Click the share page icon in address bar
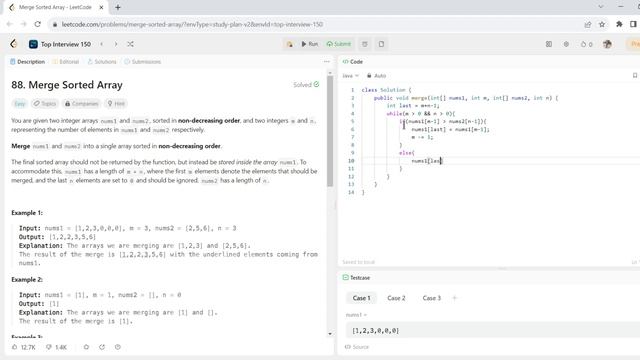The image size is (640, 360). (588, 24)
